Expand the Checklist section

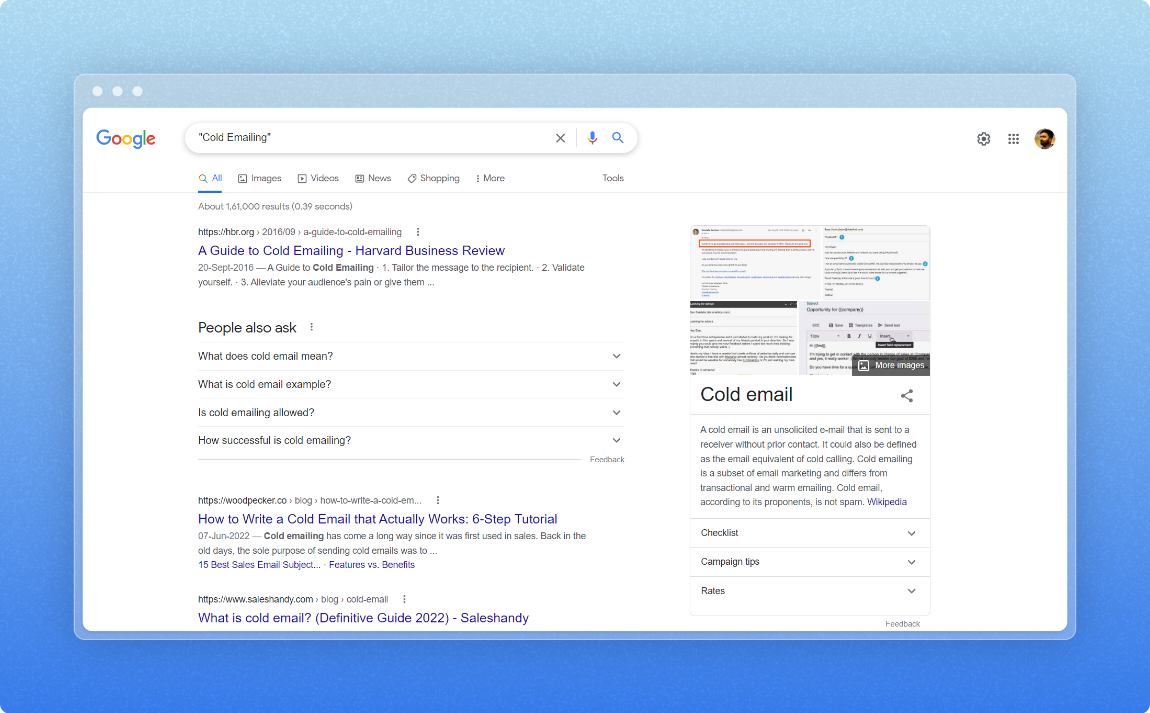[x=911, y=533]
